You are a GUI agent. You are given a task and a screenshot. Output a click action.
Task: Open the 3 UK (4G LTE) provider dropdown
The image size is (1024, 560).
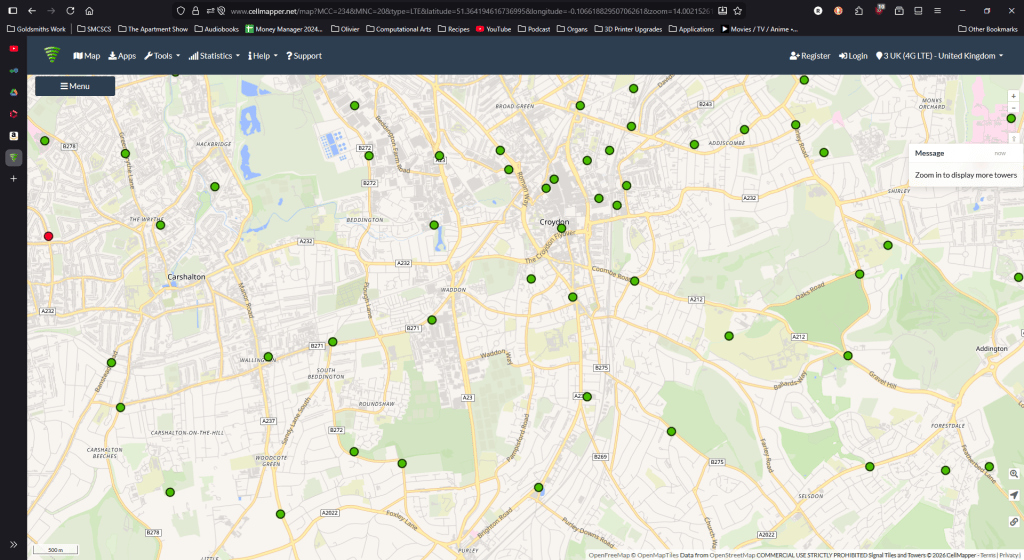(939, 55)
